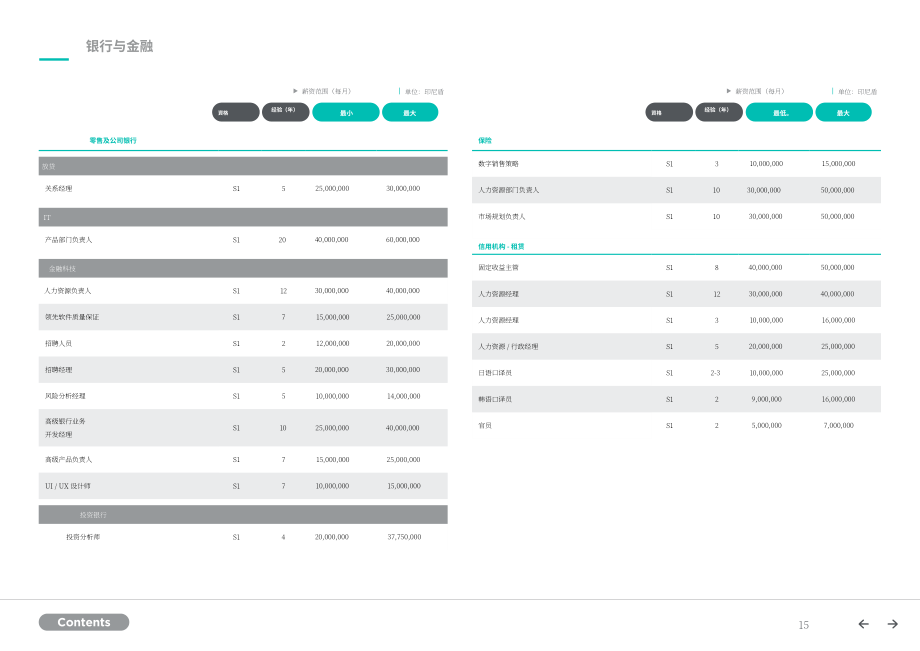The image size is (920, 651).
Task: Click the 银行与金融 page title
Action: point(120,46)
